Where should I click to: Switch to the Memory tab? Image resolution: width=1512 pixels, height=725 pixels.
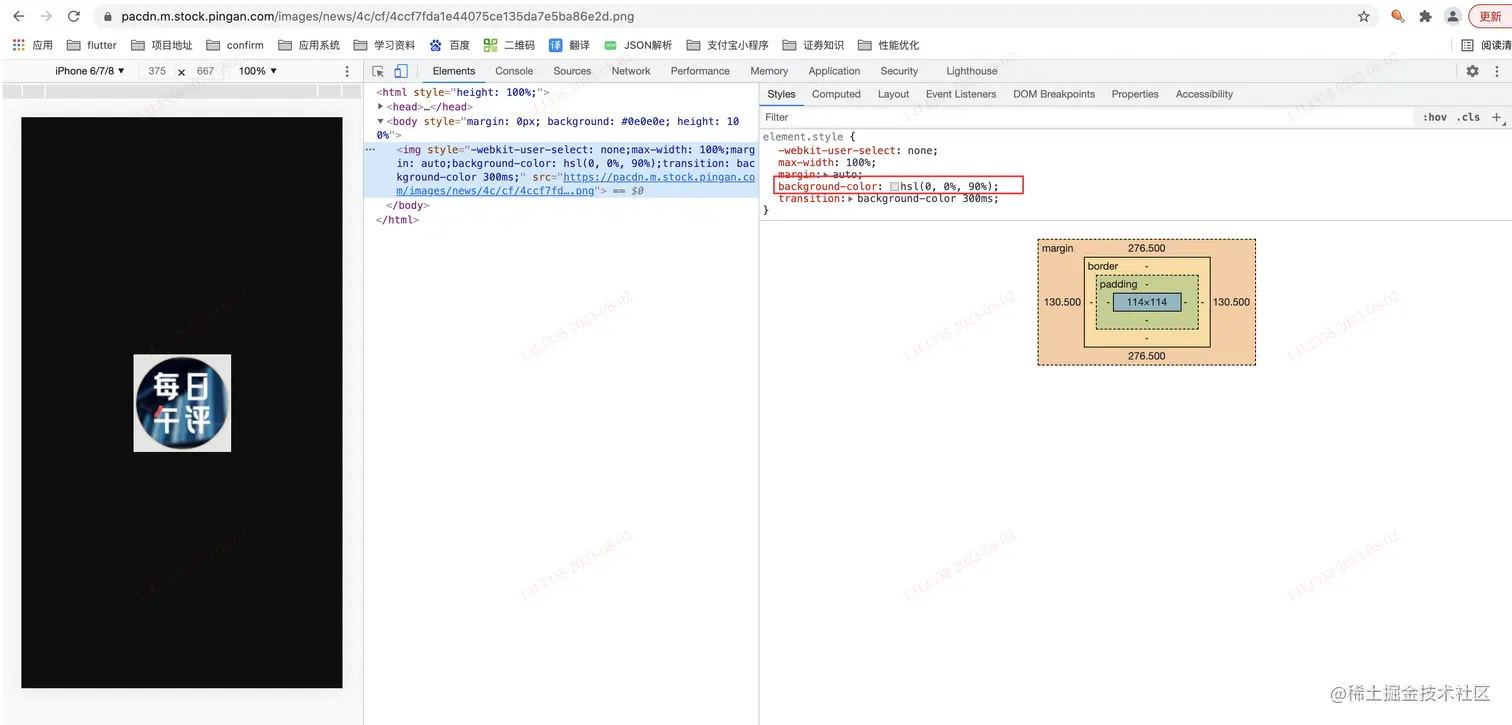tap(769, 71)
